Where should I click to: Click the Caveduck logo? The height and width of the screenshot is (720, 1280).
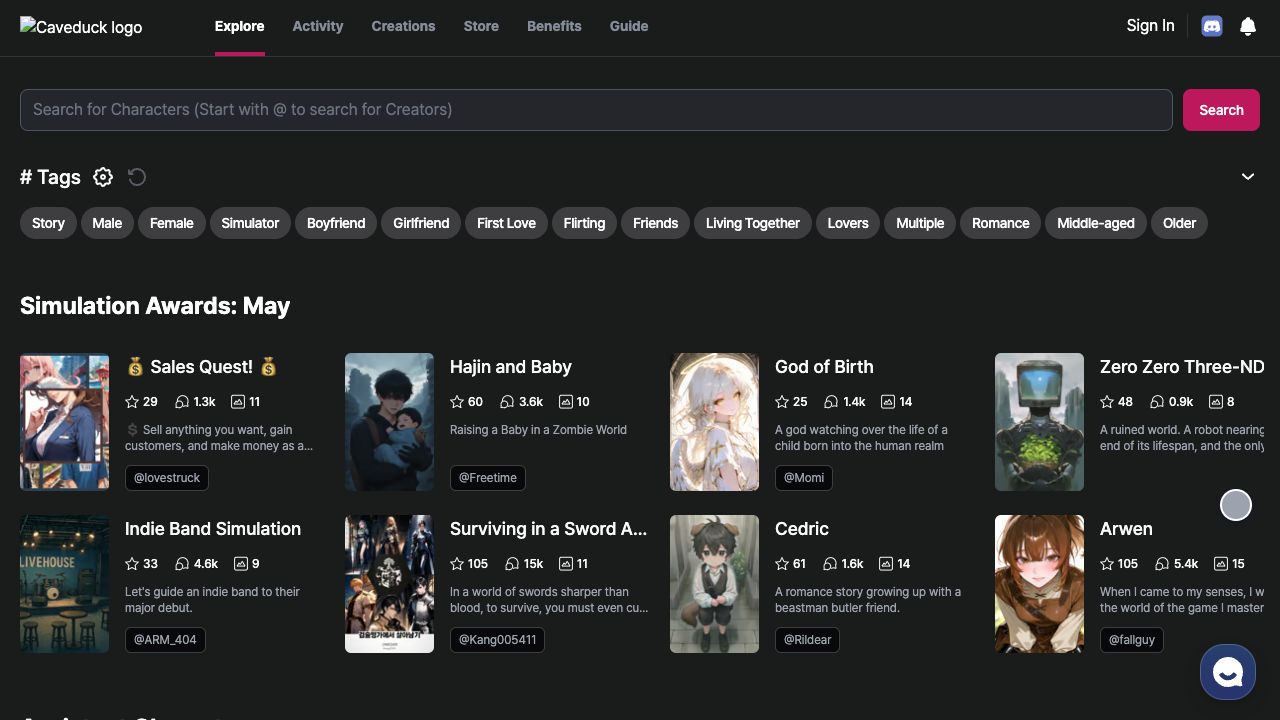(82, 27)
